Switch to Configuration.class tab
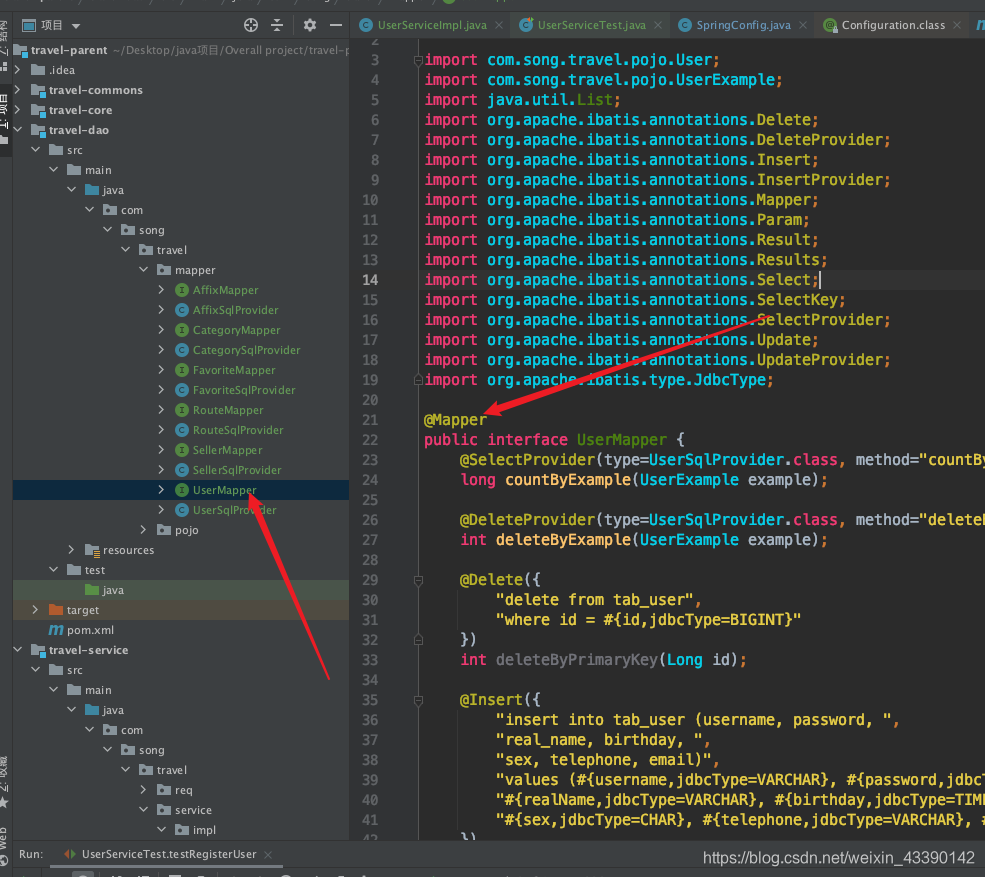 tap(893, 25)
